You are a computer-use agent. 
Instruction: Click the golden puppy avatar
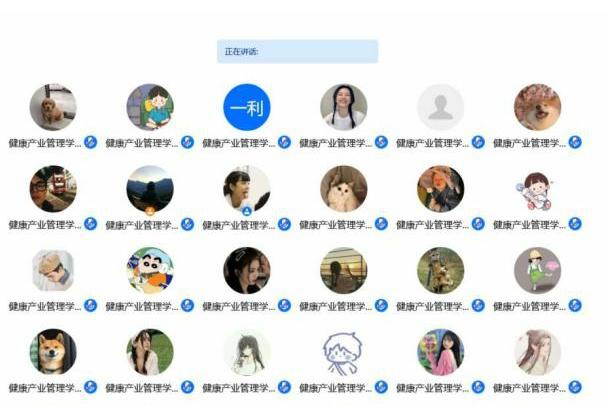tap(53, 107)
